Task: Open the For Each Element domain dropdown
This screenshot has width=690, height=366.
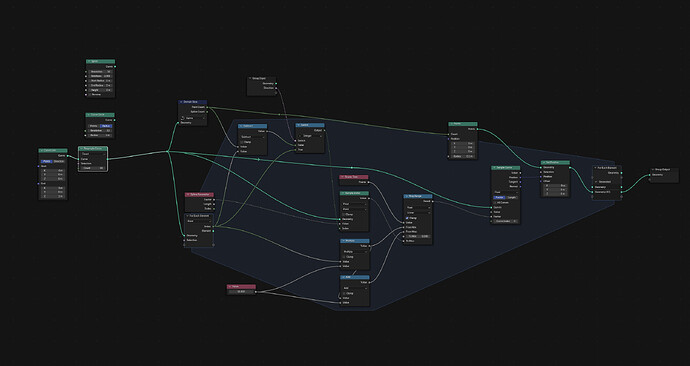Action: click(198, 221)
